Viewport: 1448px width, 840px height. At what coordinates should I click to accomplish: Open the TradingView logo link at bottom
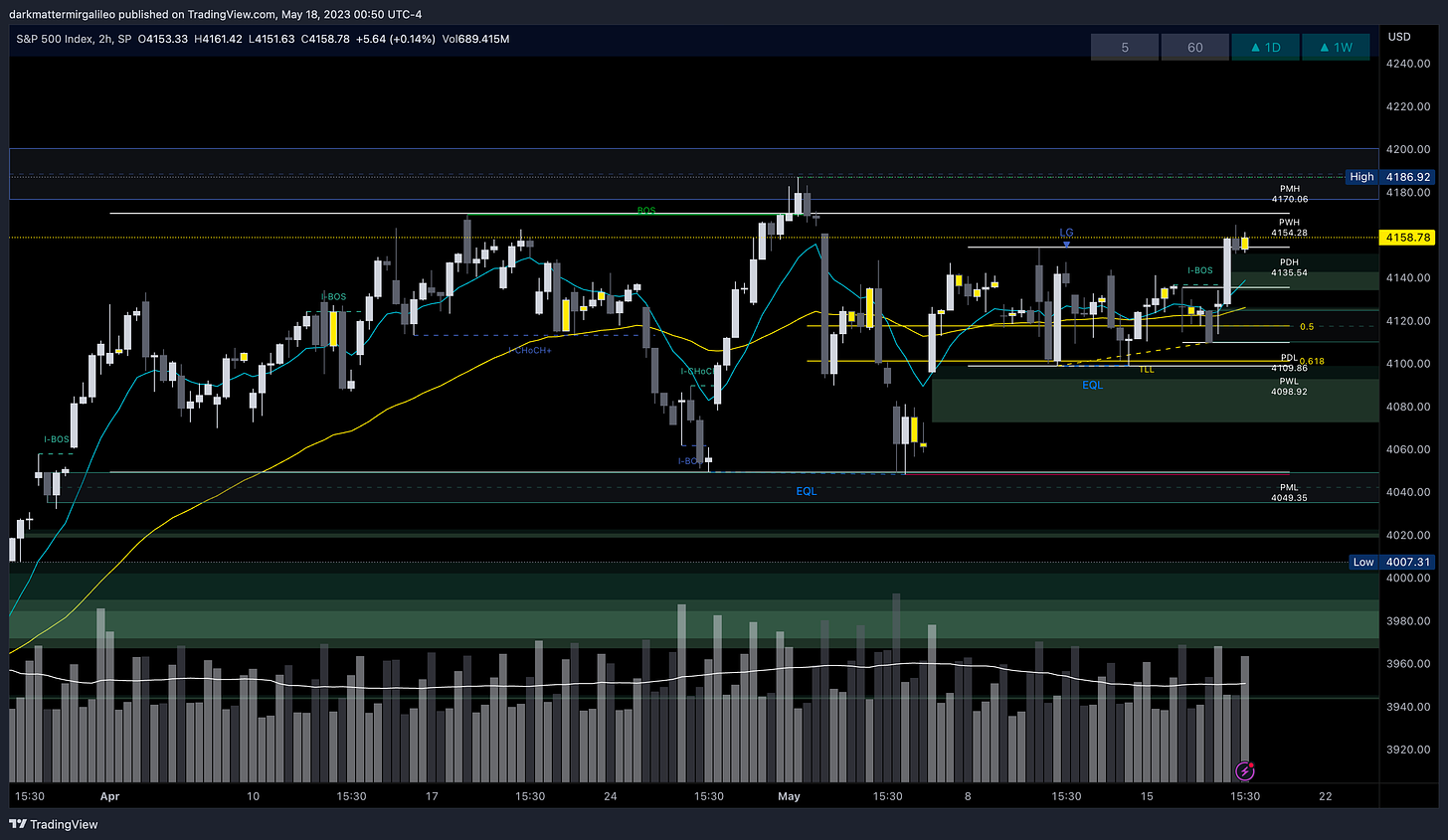coord(54,824)
